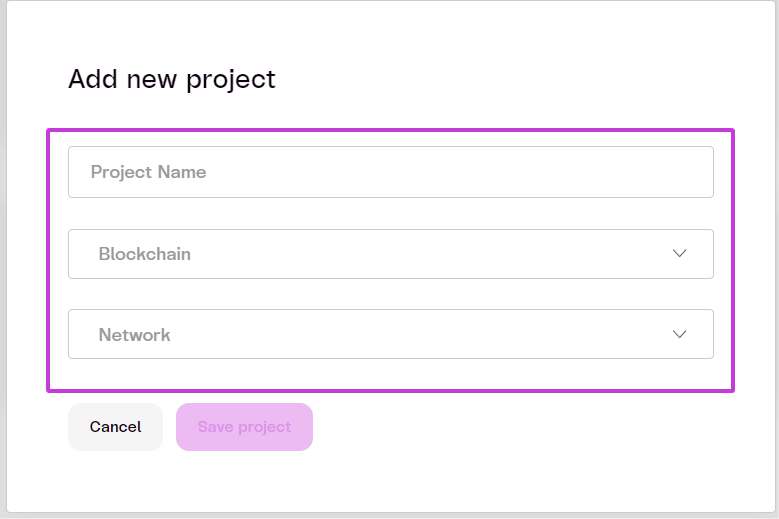779x519 pixels.
Task: Place cursor in the Project Name textbox
Action: click(x=390, y=172)
